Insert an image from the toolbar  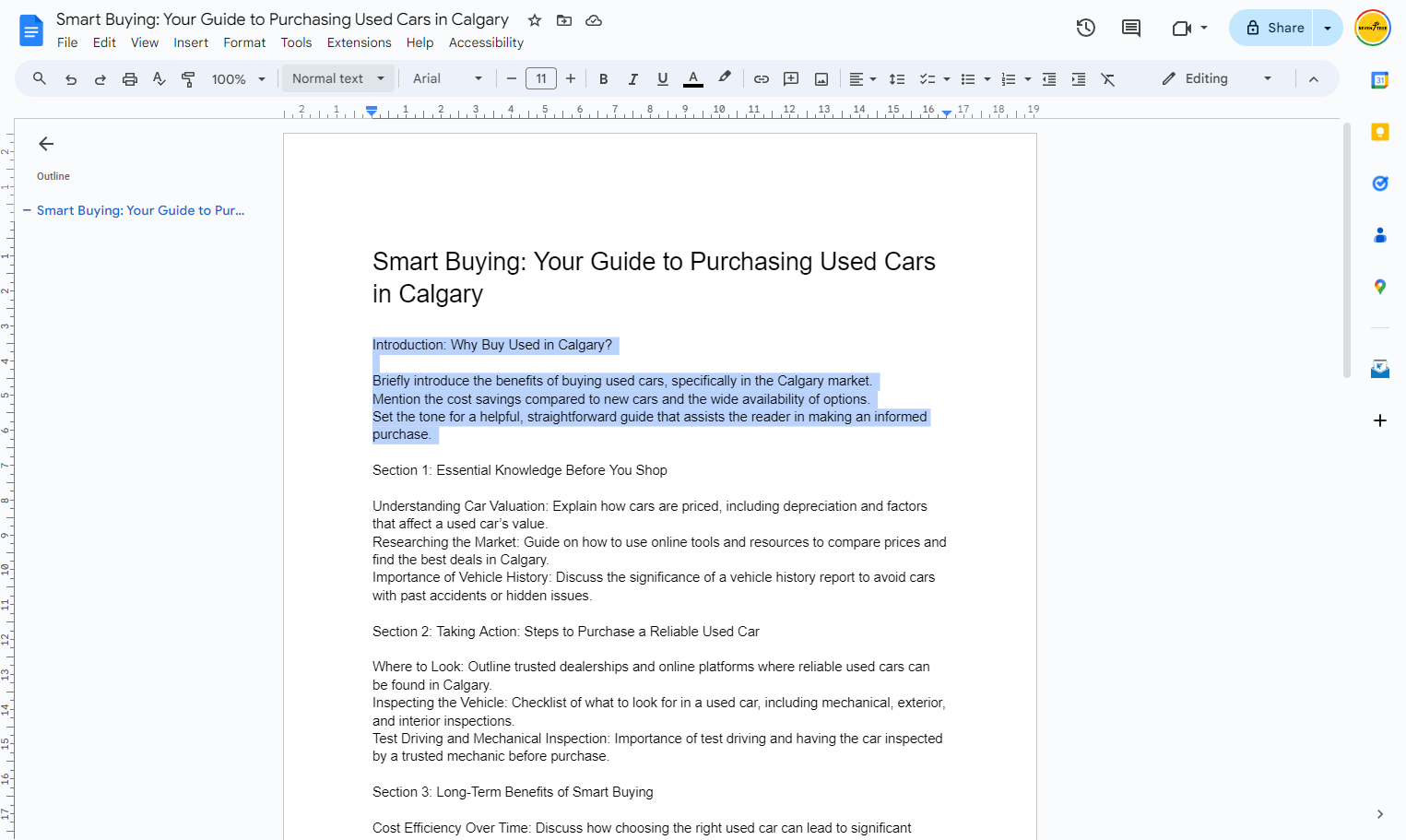click(x=821, y=79)
